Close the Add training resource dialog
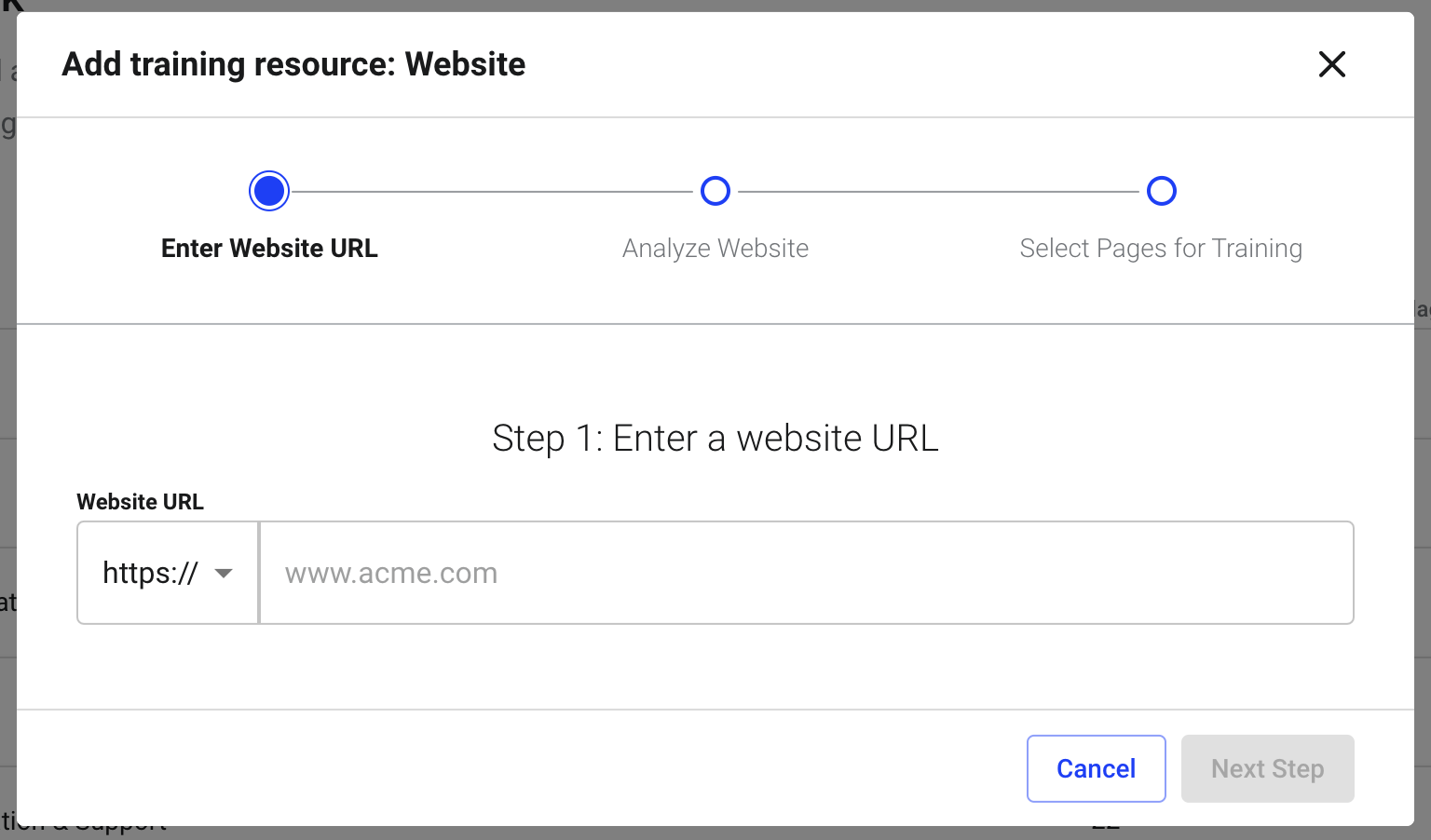1431x840 pixels. point(1332,64)
